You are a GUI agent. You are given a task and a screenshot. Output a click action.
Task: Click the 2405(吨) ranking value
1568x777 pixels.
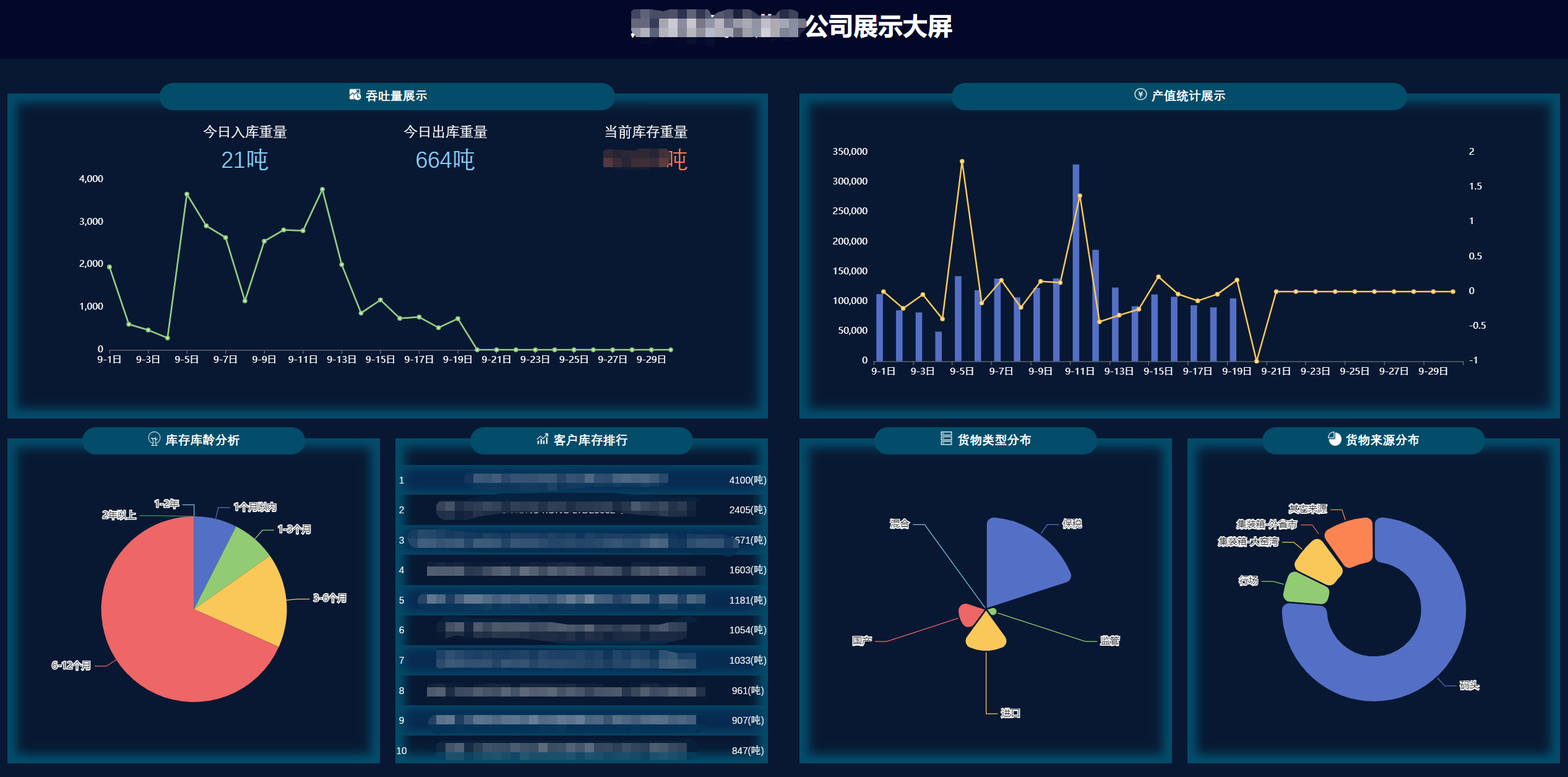click(x=747, y=510)
